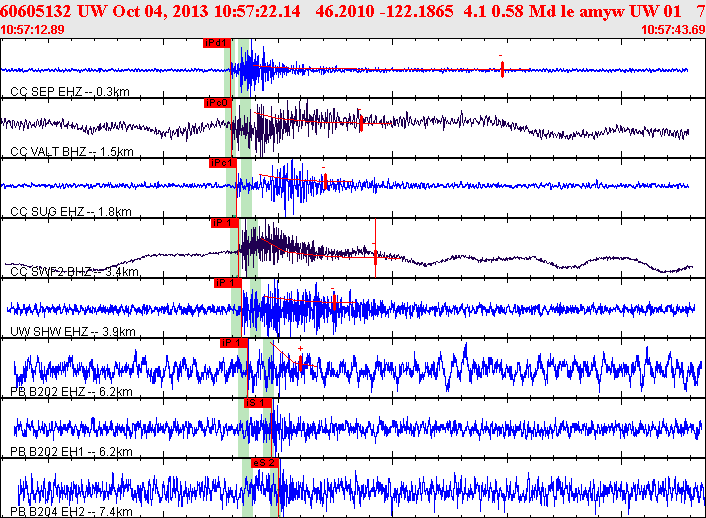Click the CC VALT BHZ -- 1.5km station label
Screen dimensions: 706x518
72,152
